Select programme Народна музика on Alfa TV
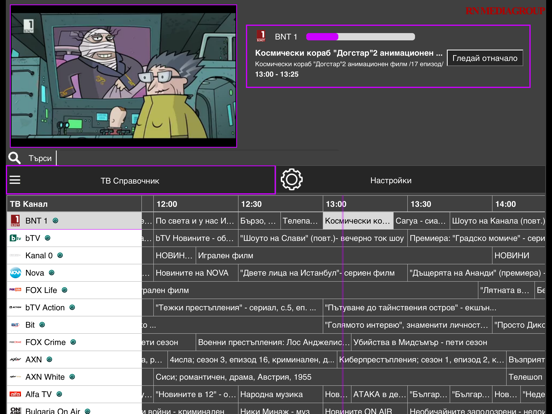Viewport: 552px width, 414px height. 280,394
